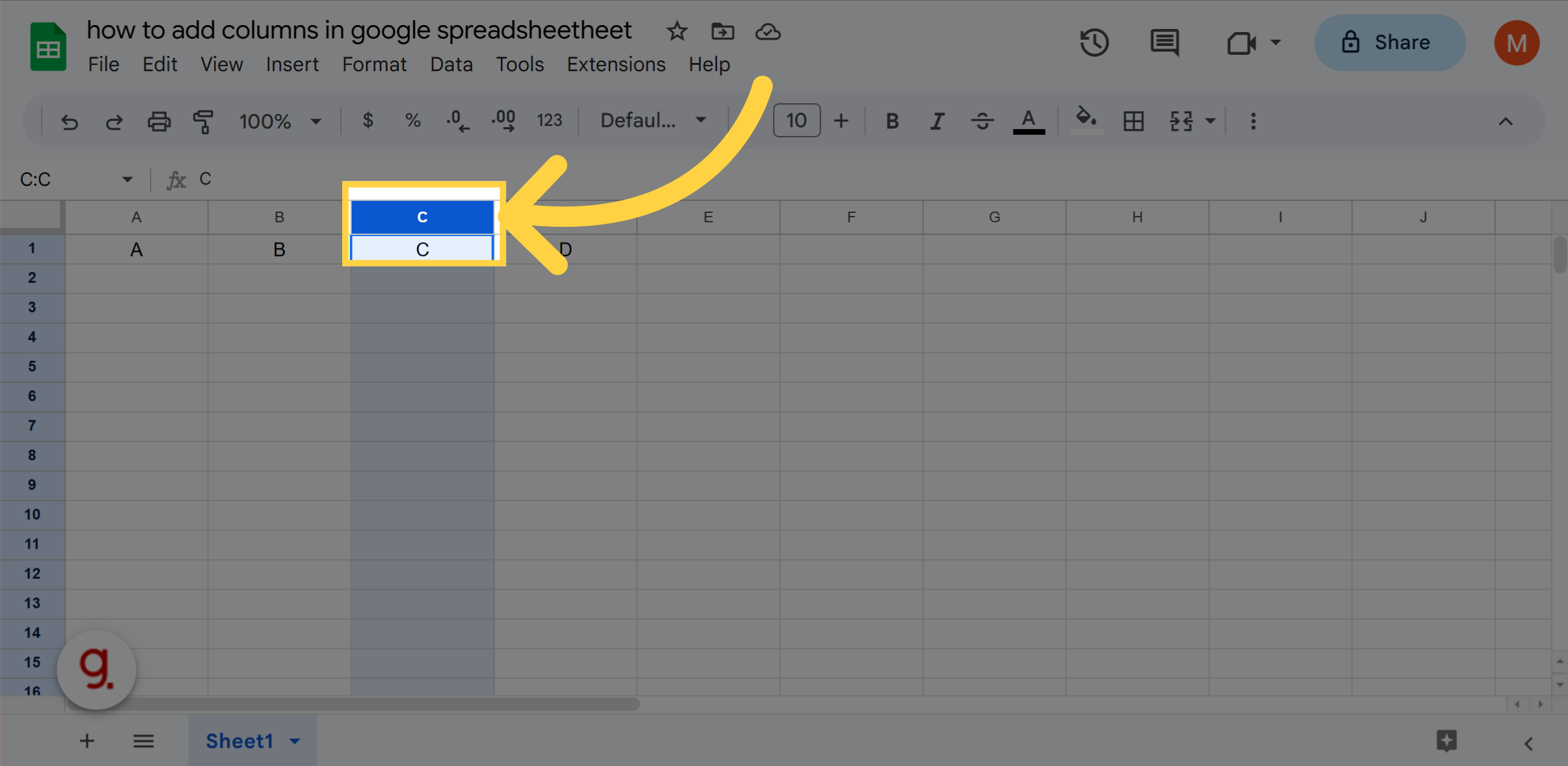Viewport: 1568px width, 766px height.
Task: Open the Format menu
Action: pos(374,64)
